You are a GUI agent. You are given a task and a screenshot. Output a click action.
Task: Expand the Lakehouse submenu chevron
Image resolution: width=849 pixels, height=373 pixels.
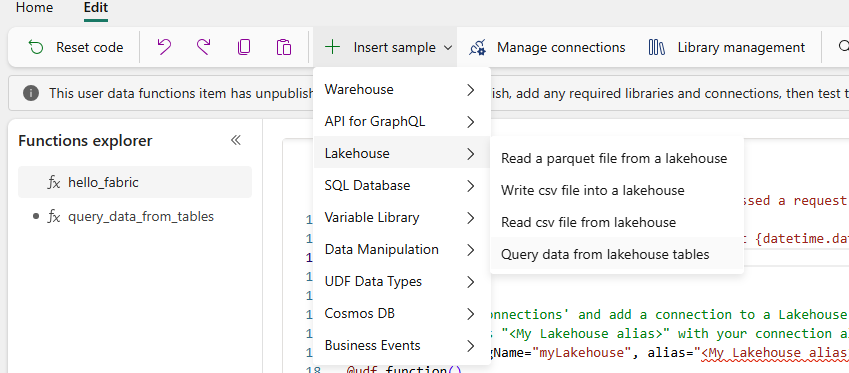(x=470, y=154)
